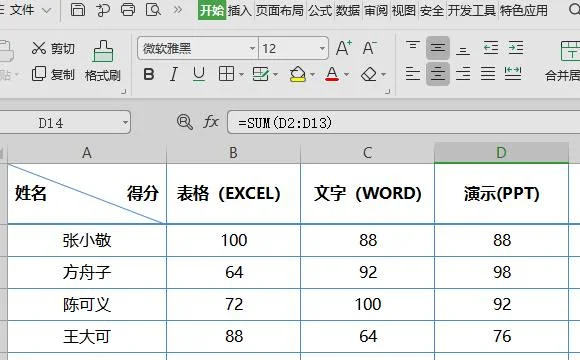Click the eraser clear-formatting icon
The width and height of the screenshot is (580, 360).
pyautogui.click(x=368, y=74)
